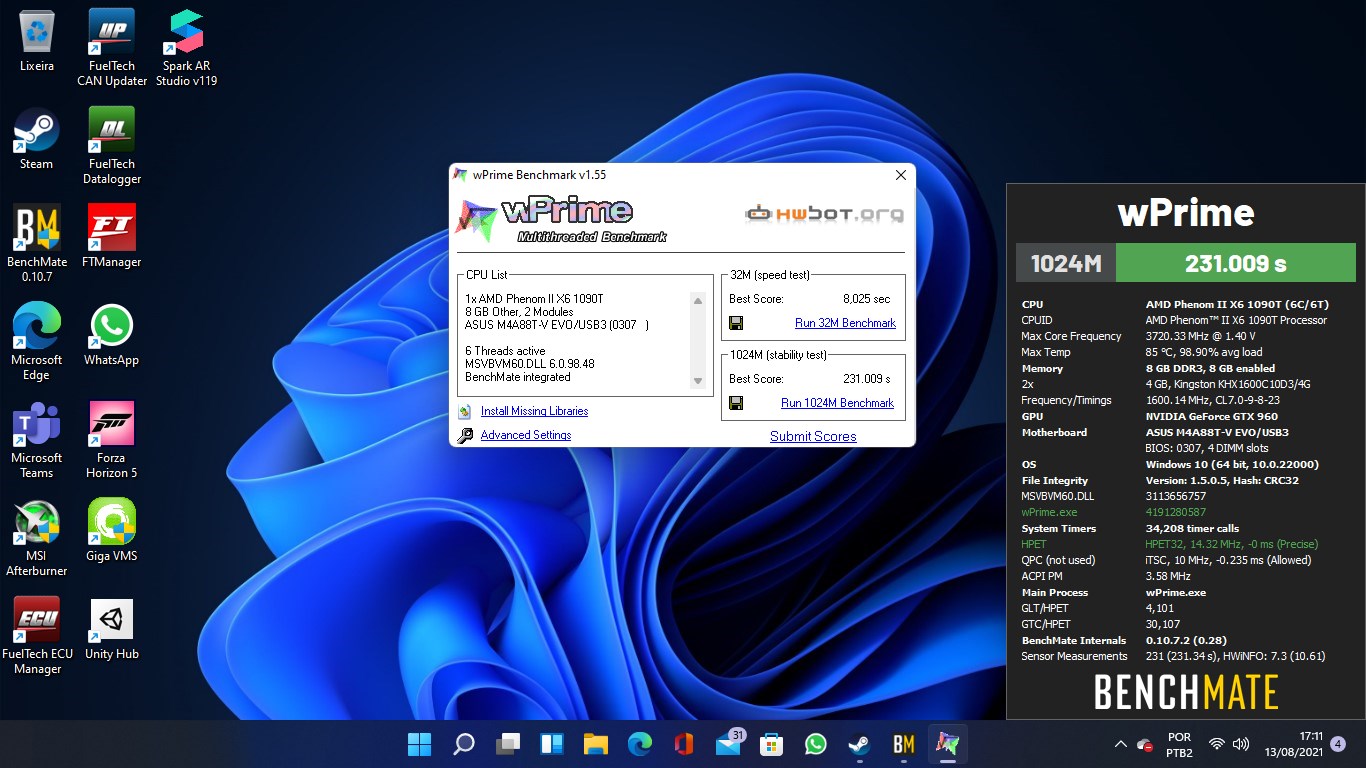This screenshot has height=768, width=1366.
Task: Open Microsoft Store from the taskbar
Action: pos(772,744)
